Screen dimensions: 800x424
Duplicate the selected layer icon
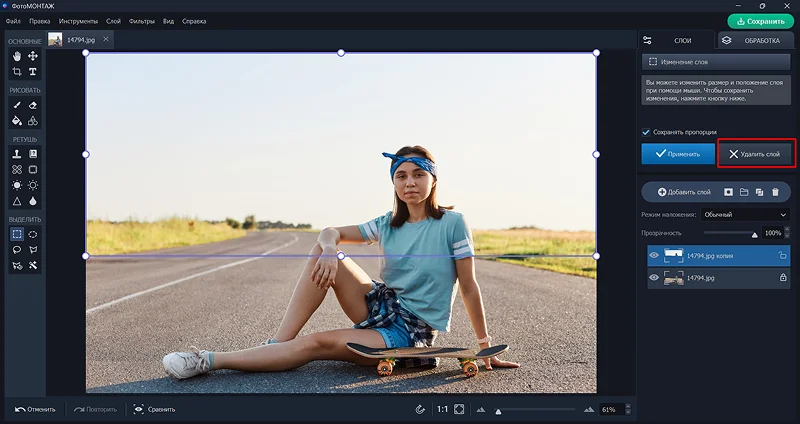760,192
